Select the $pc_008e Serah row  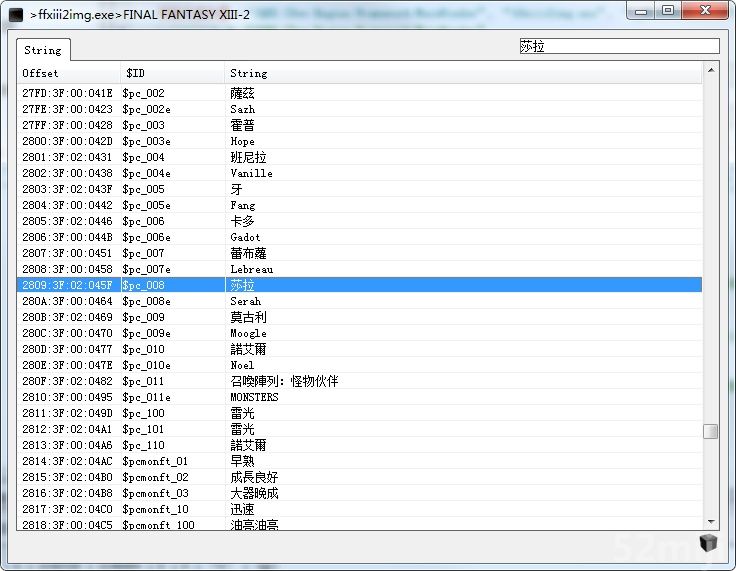[x=360, y=301]
